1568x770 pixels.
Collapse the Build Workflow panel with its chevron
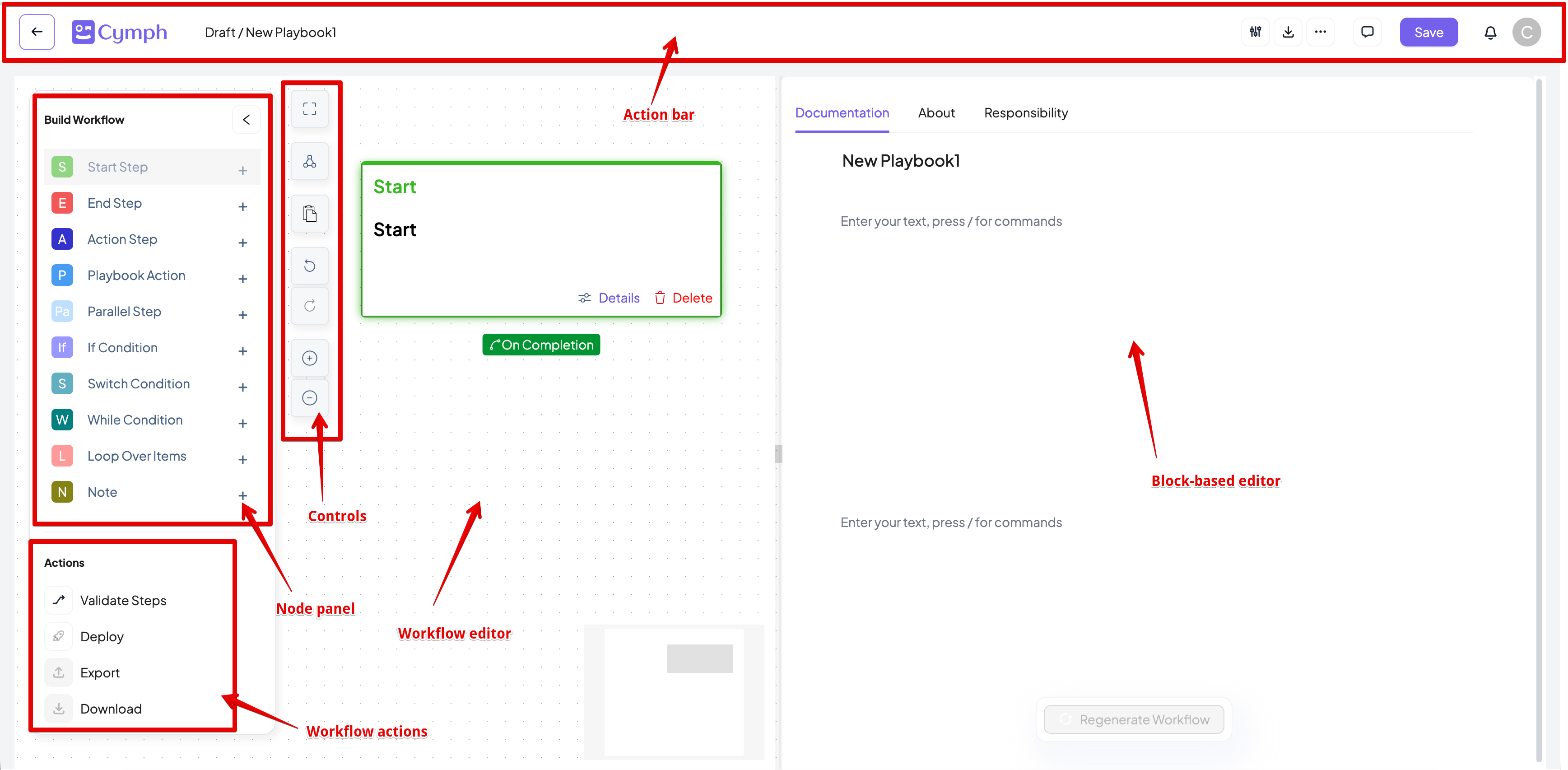(247, 119)
